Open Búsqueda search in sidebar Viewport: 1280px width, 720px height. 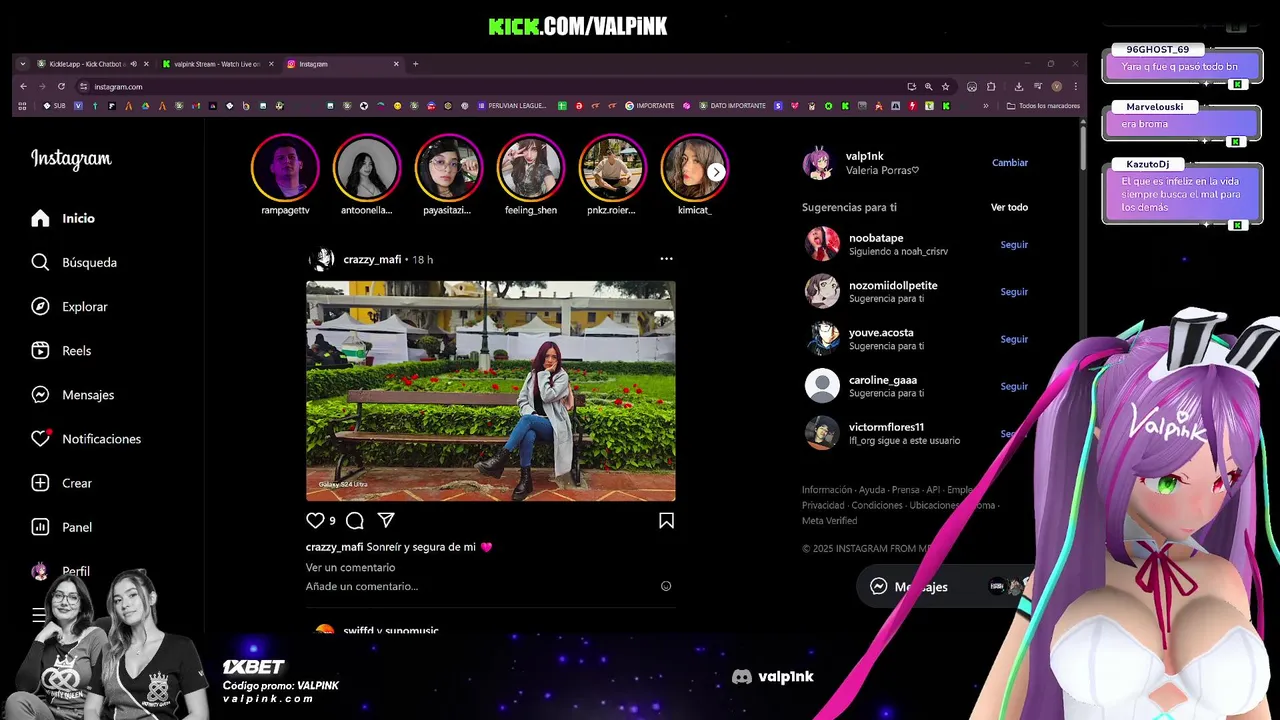[74, 262]
